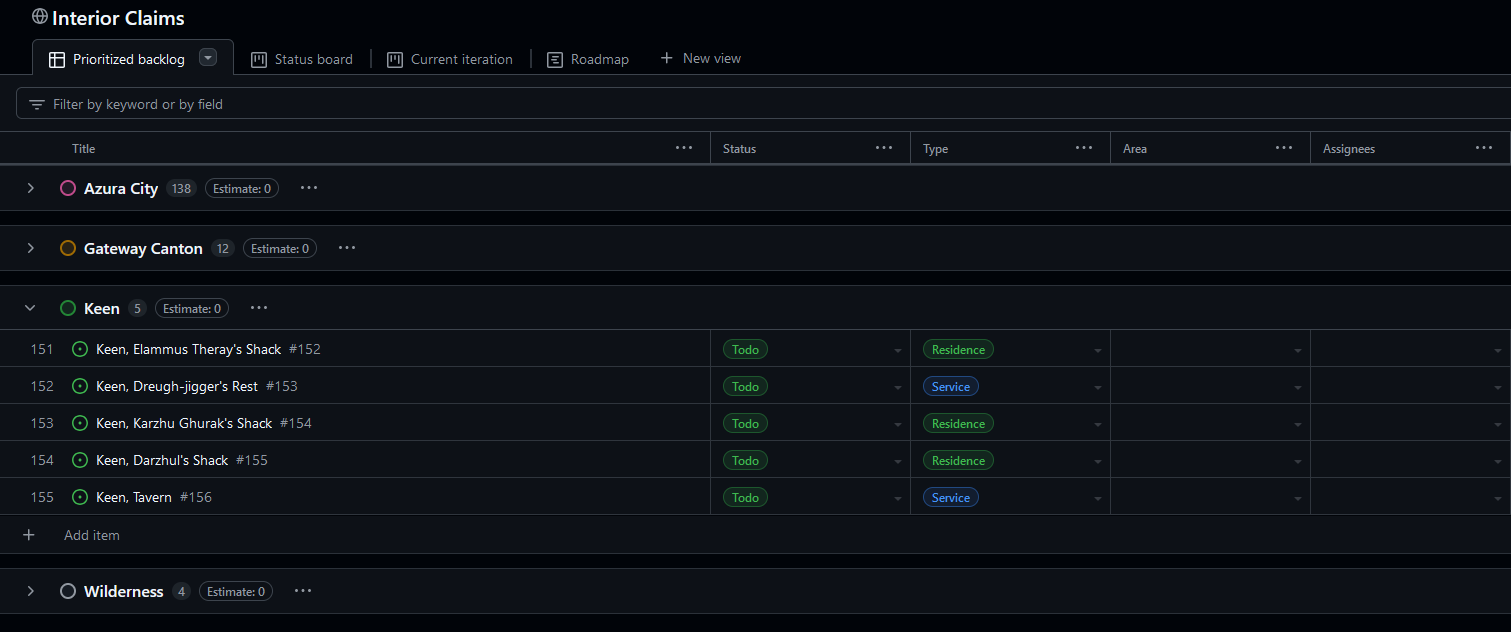Screen dimensions: 1511x632
Task: Click open-issue icon for Karzhu Ghurak's Shack
Action: point(80,423)
